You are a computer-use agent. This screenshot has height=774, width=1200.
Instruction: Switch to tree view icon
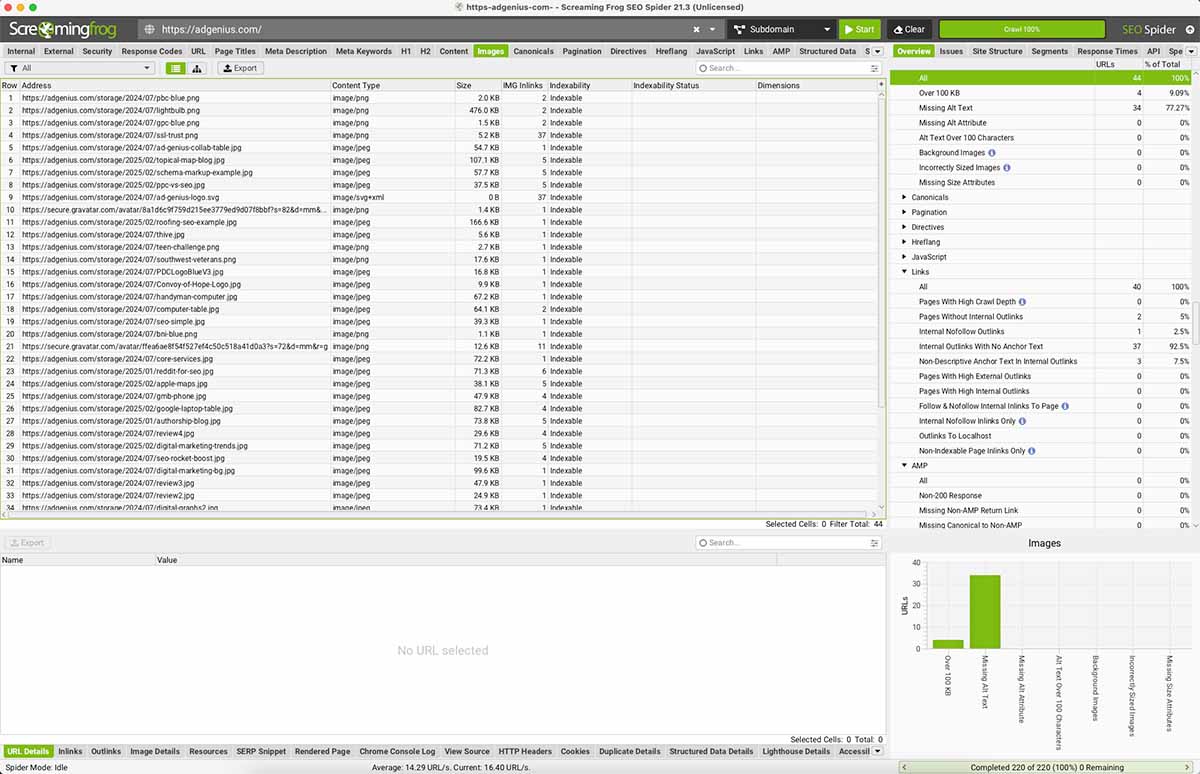click(x=197, y=68)
